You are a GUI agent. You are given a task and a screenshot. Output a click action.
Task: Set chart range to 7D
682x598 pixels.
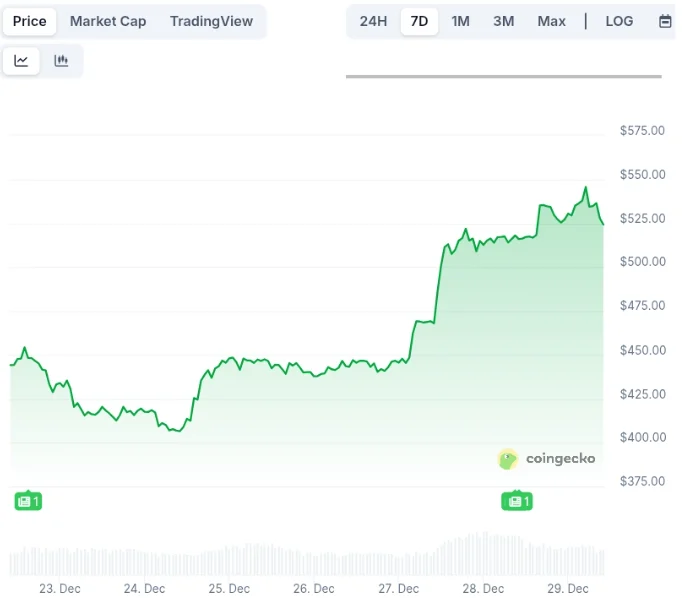[419, 21]
